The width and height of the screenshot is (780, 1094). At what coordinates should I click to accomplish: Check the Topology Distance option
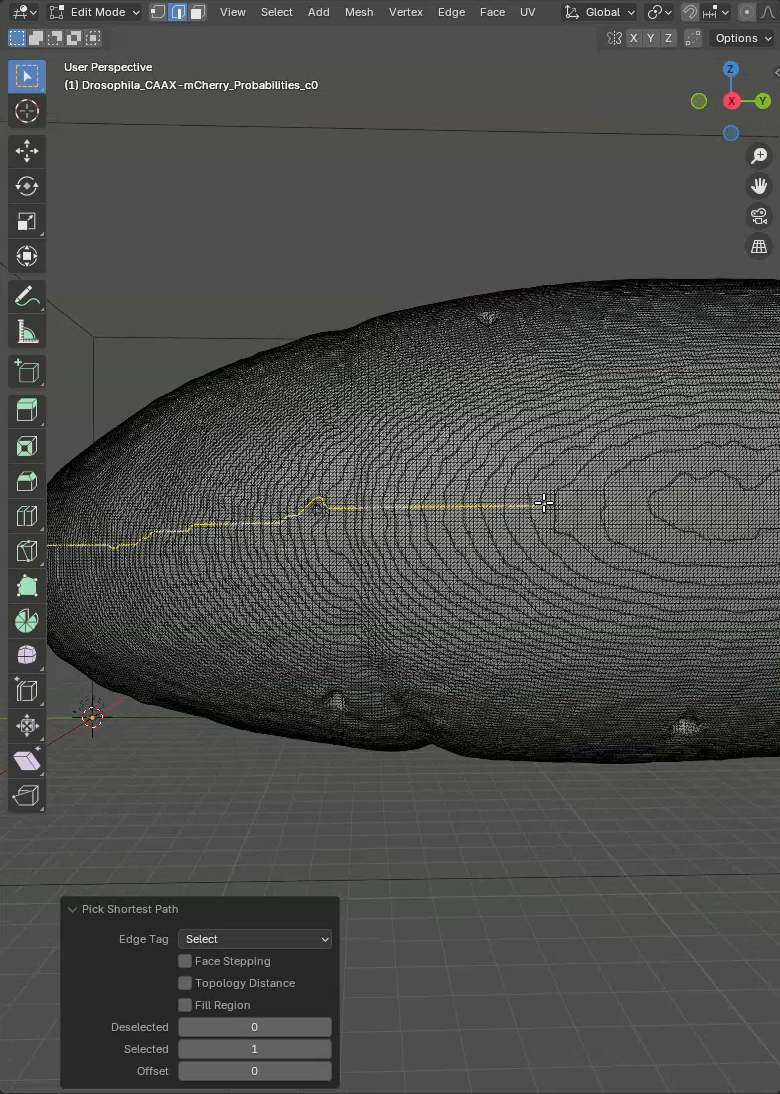185,983
